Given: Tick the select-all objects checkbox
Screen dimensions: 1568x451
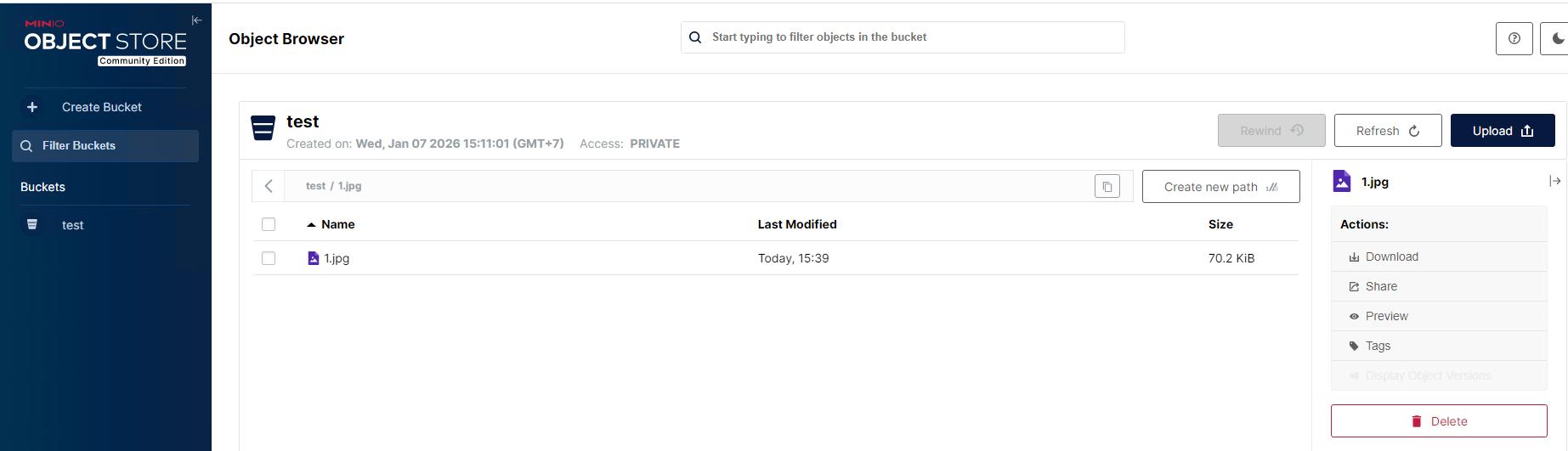Looking at the screenshot, I should click(269, 224).
